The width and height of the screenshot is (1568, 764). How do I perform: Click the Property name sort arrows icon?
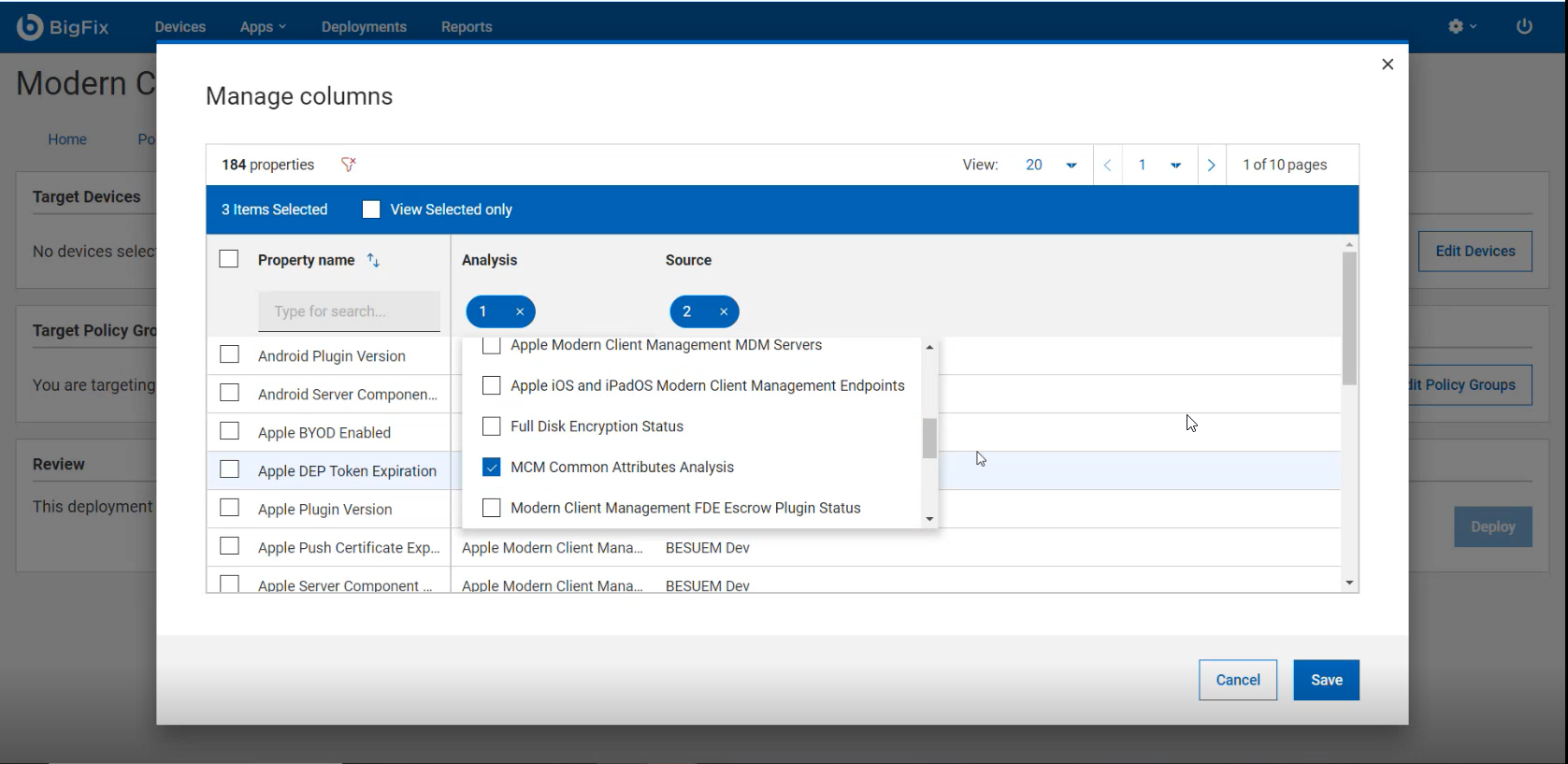pyautogui.click(x=373, y=260)
